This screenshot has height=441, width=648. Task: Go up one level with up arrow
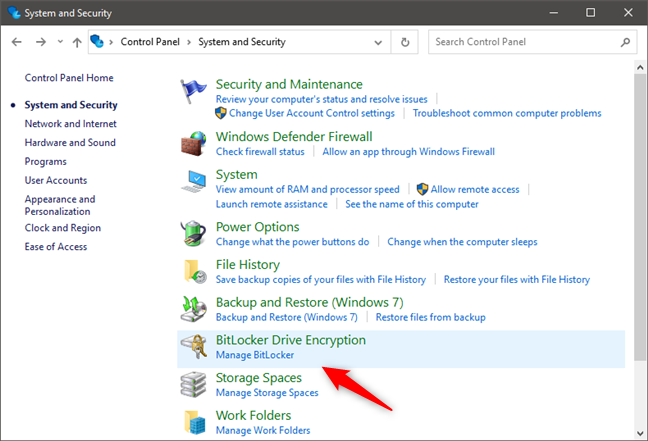tap(77, 42)
